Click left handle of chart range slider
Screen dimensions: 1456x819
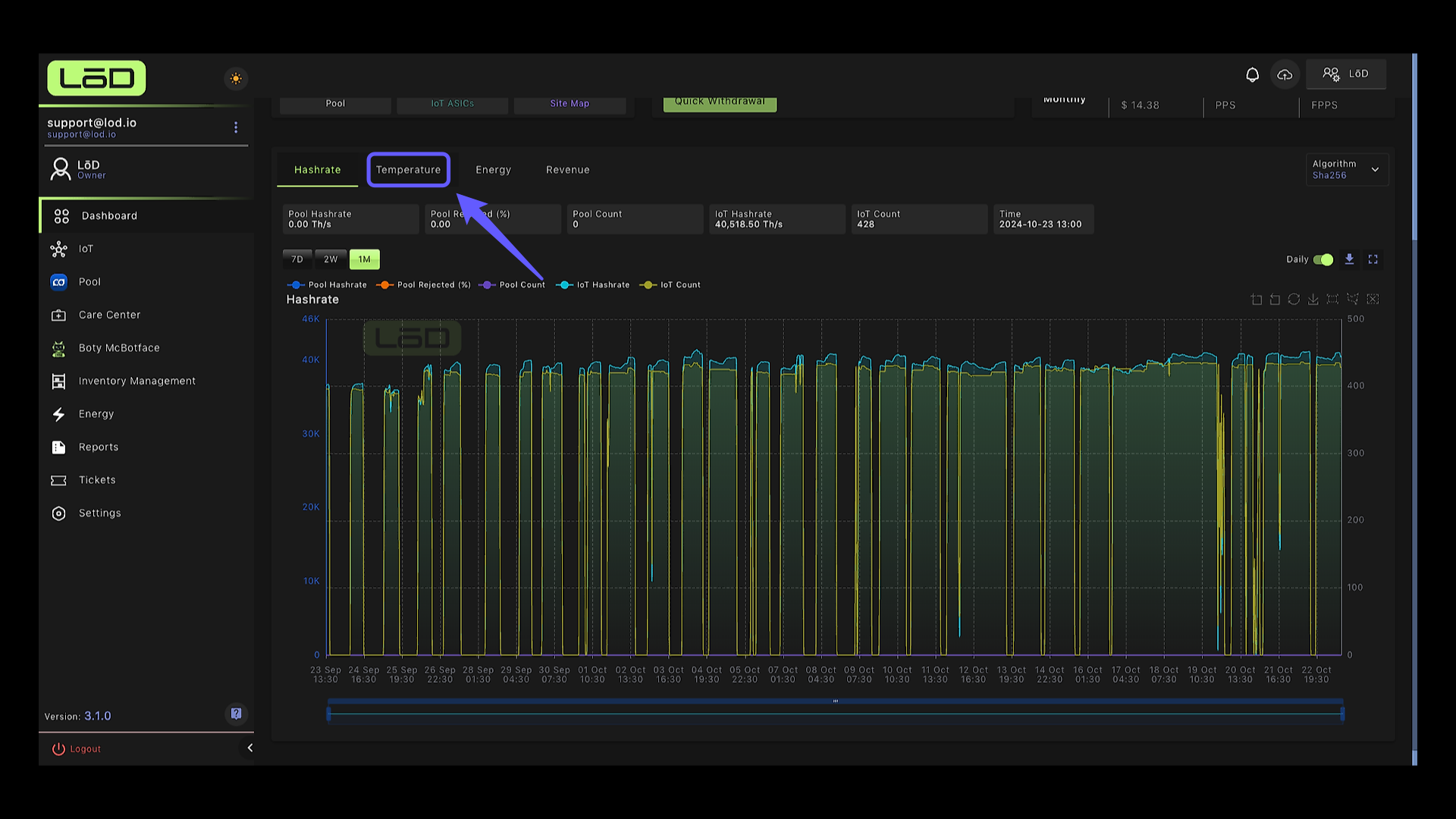[328, 714]
